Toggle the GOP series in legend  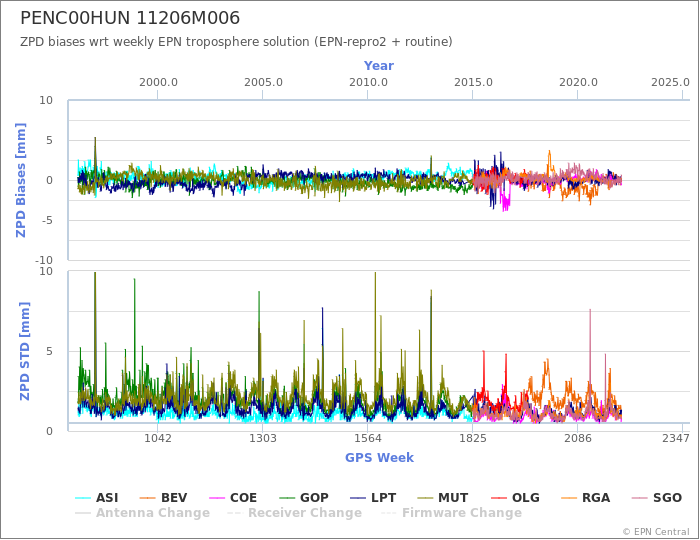[304, 498]
